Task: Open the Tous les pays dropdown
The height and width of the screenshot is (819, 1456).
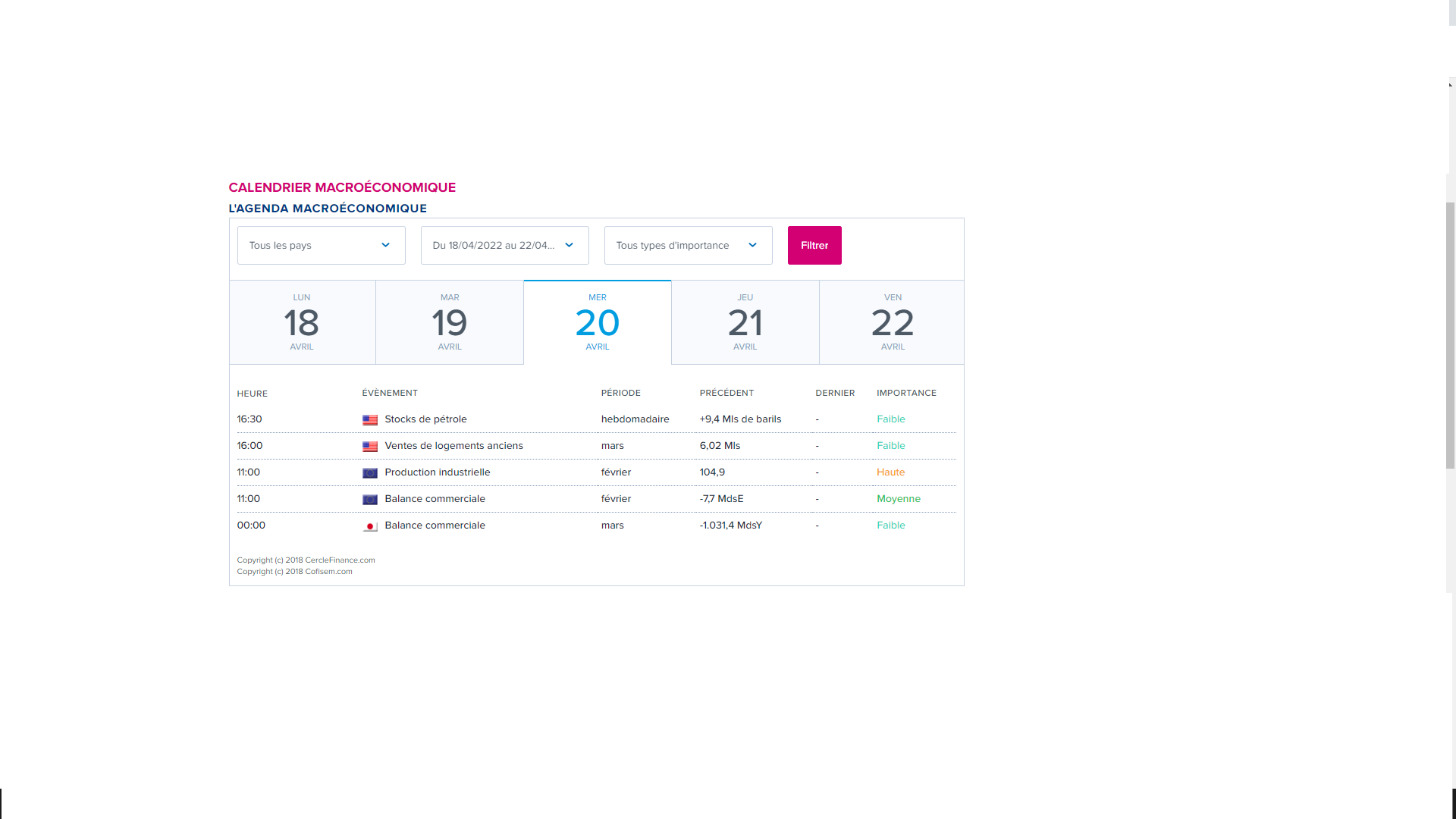Action: pos(321,245)
